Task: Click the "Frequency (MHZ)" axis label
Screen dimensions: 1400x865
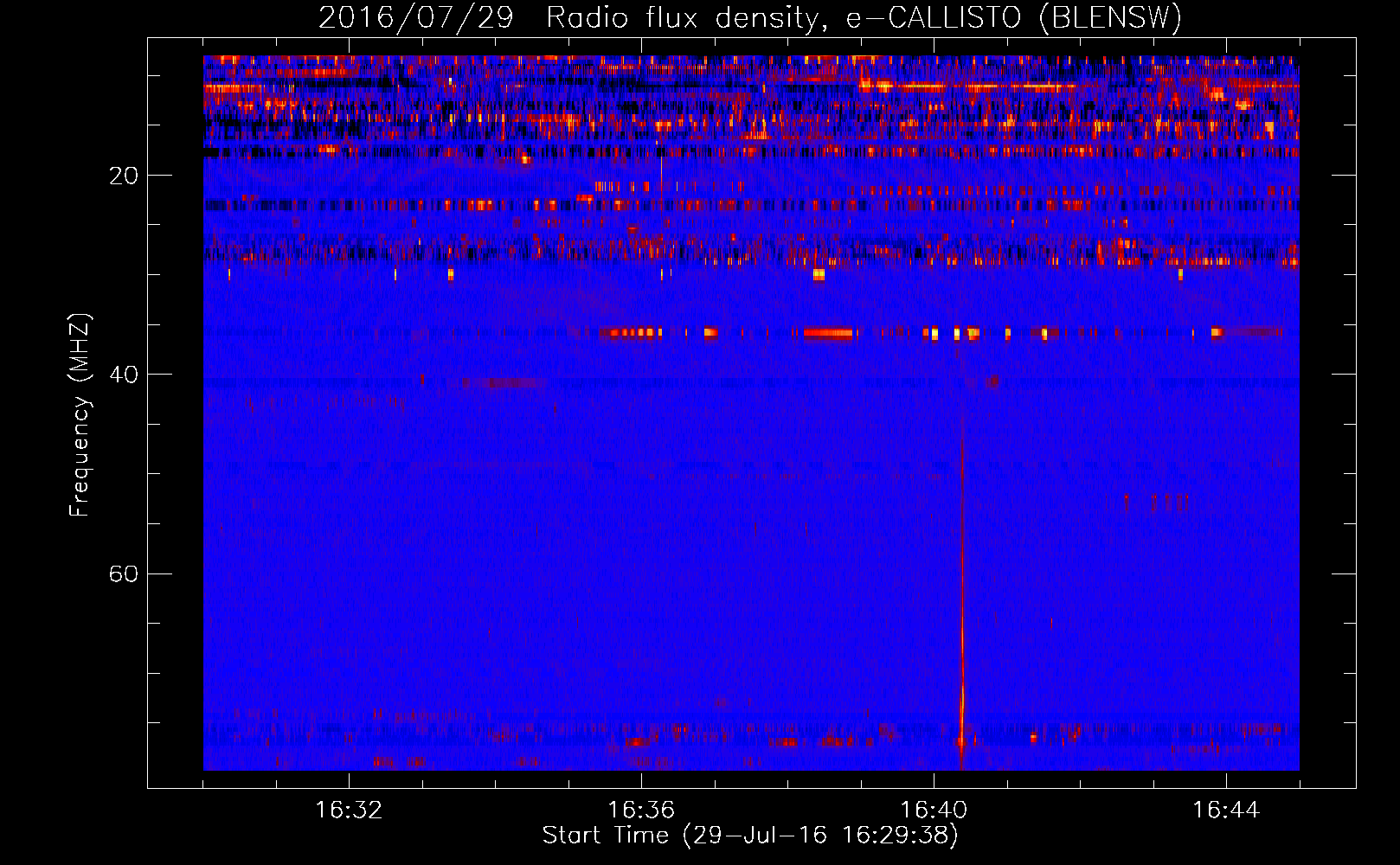Action: tap(80, 415)
